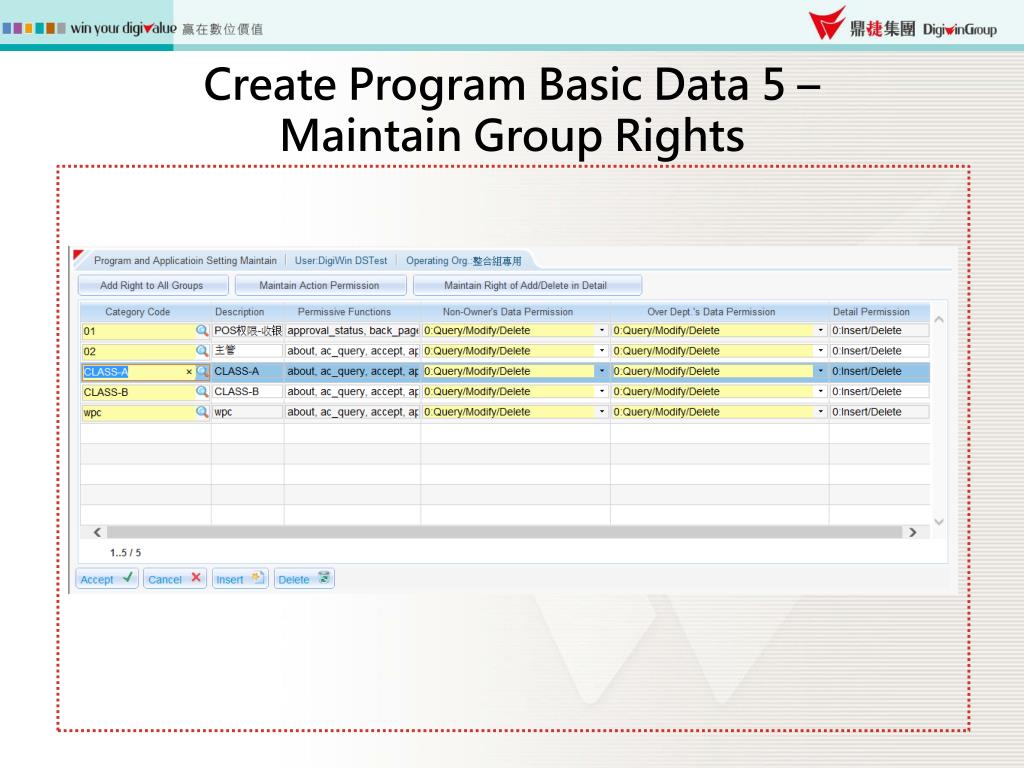Select the Program and Application Setting Maintain tab
This screenshot has width=1024, height=768.
[184, 261]
